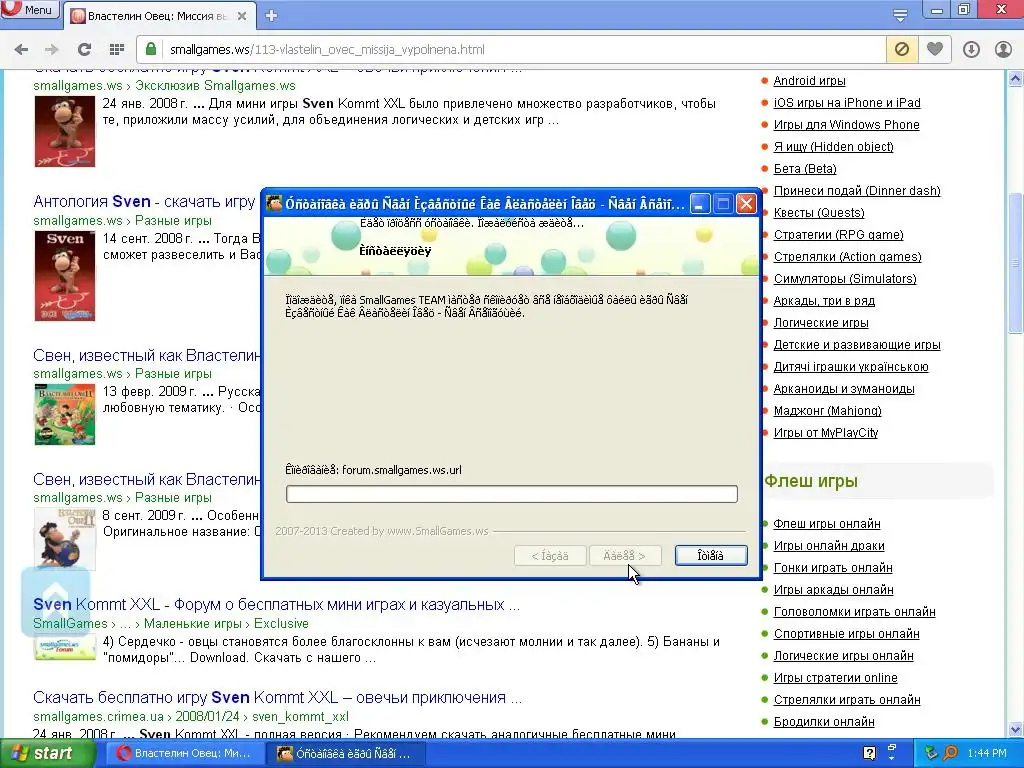
Task: Click the tray icon beside the search icon
Action: [x=931, y=754]
